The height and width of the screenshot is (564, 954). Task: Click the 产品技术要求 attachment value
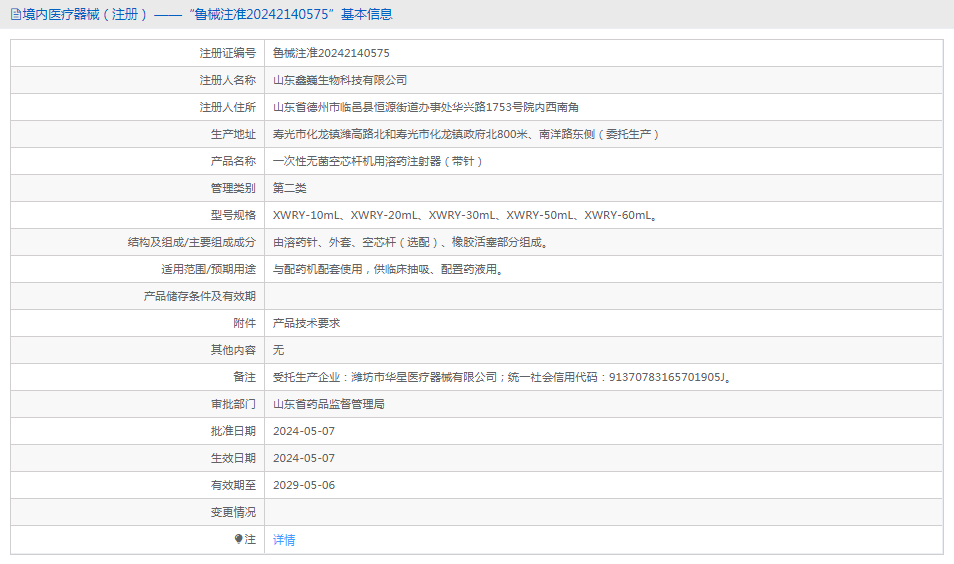pyautogui.click(x=306, y=323)
